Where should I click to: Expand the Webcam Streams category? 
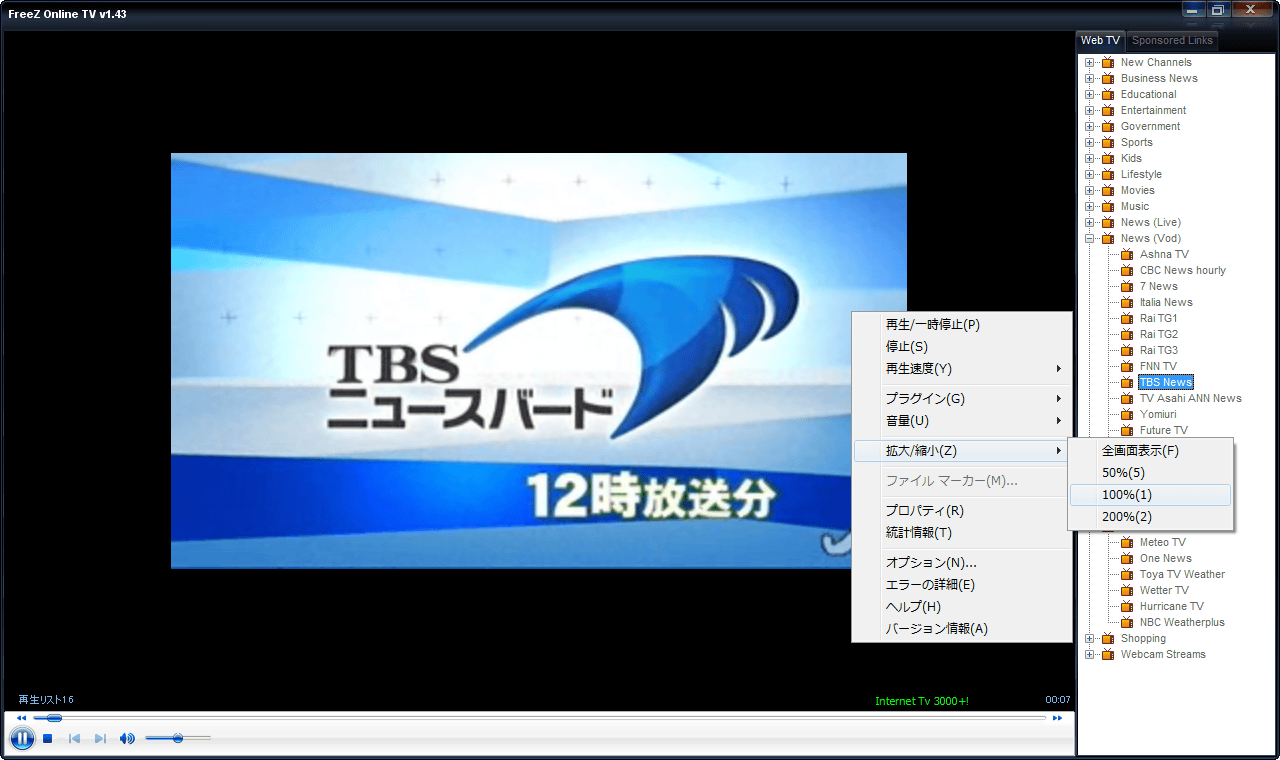click(1090, 655)
